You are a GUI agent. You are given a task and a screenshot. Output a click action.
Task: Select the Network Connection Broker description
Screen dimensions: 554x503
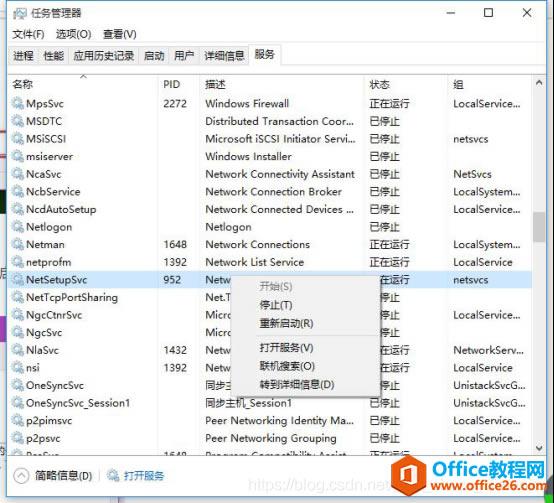tap(273, 191)
